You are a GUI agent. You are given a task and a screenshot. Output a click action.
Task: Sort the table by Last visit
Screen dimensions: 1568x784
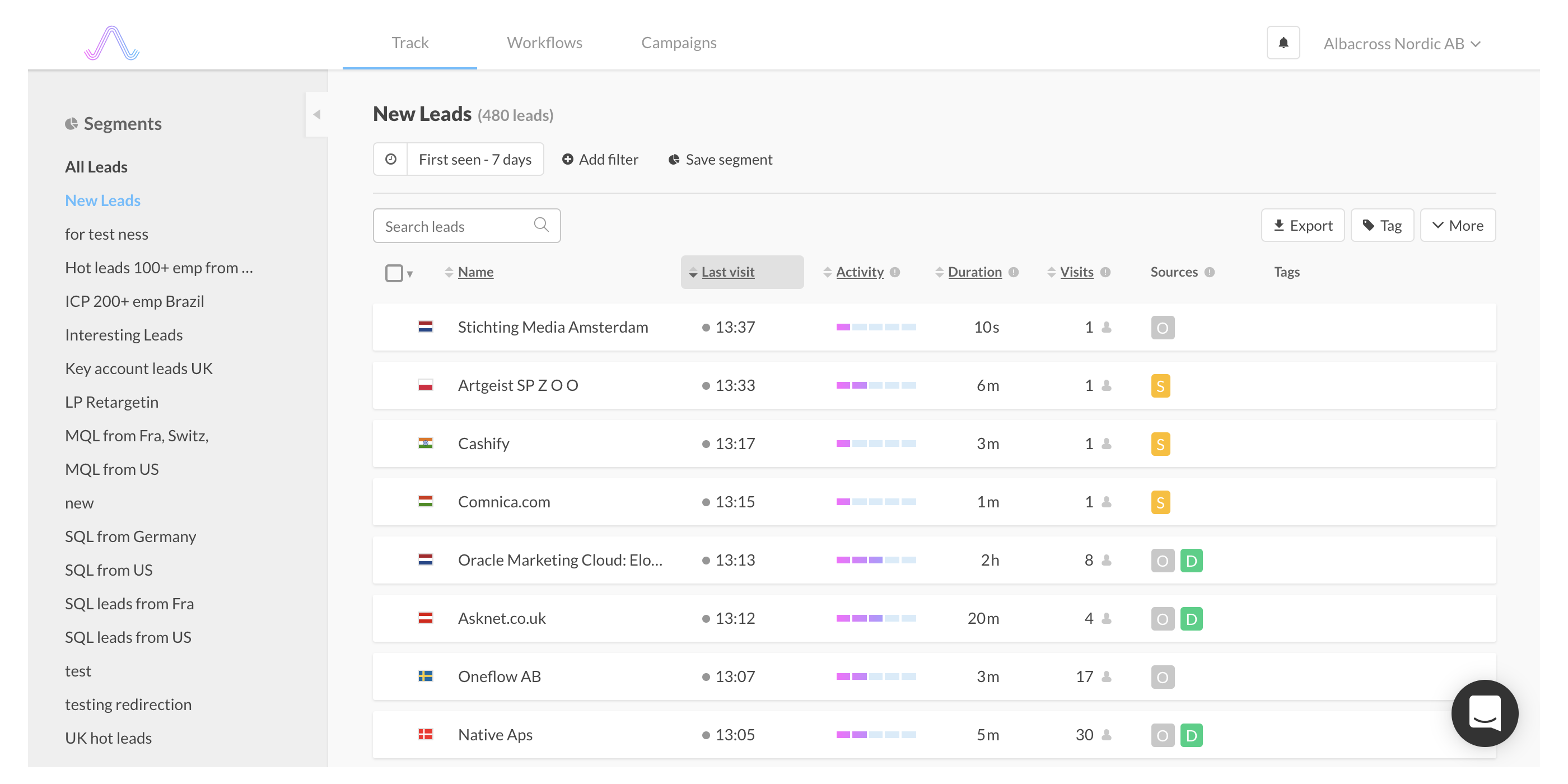(727, 272)
